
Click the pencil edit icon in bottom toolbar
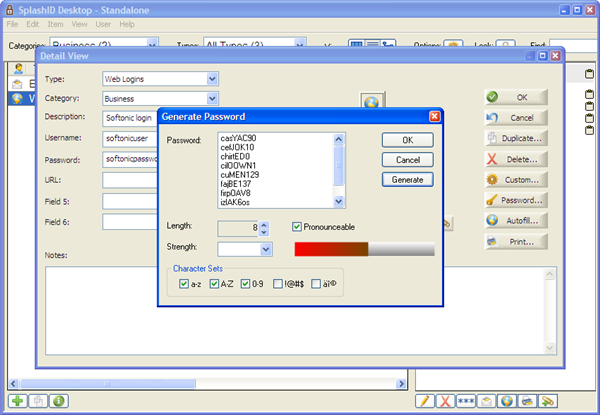pyautogui.click(x=424, y=401)
